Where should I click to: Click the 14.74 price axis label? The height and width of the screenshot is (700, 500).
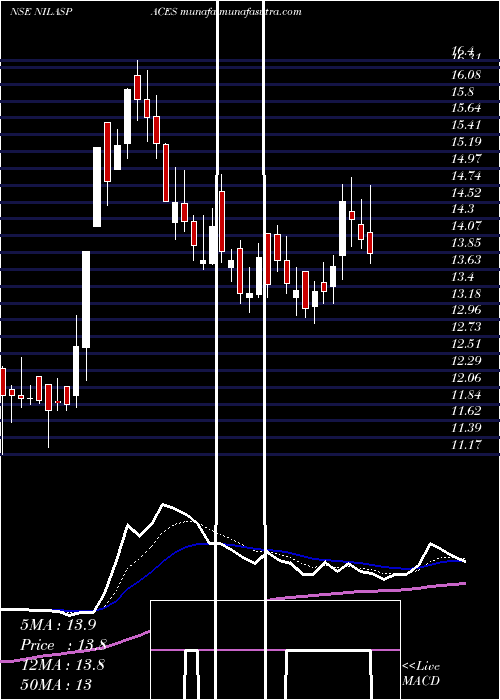(x=466, y=175)
